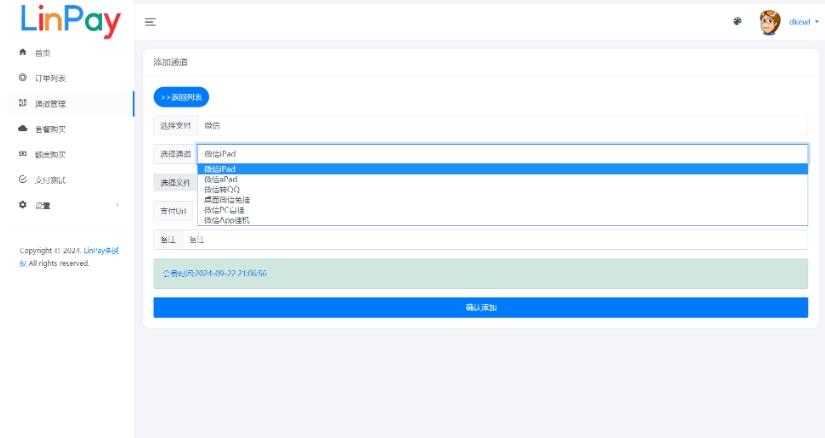Open the 选择支付 dropdown showing 微信

(x=502, y=125)
